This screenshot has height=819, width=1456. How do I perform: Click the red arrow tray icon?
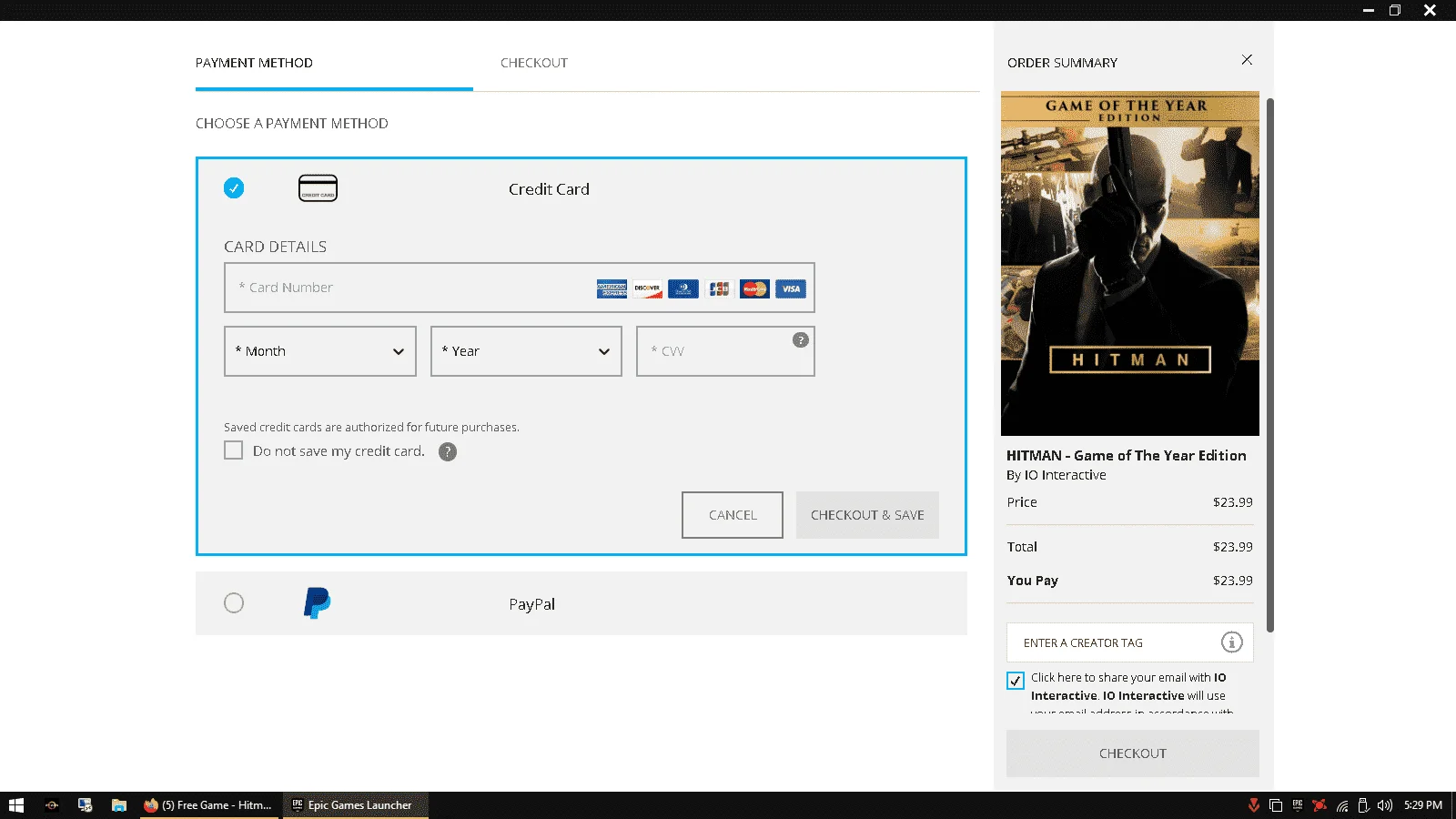pyautogui.click(x=1254, y=805)
